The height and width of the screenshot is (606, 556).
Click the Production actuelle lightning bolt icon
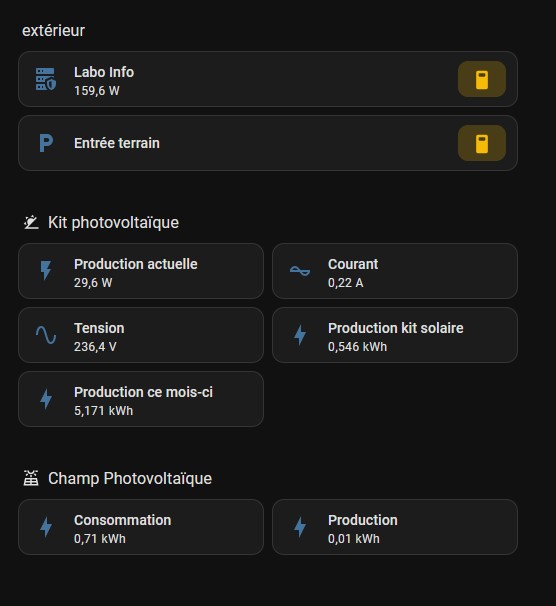(46, 270)
